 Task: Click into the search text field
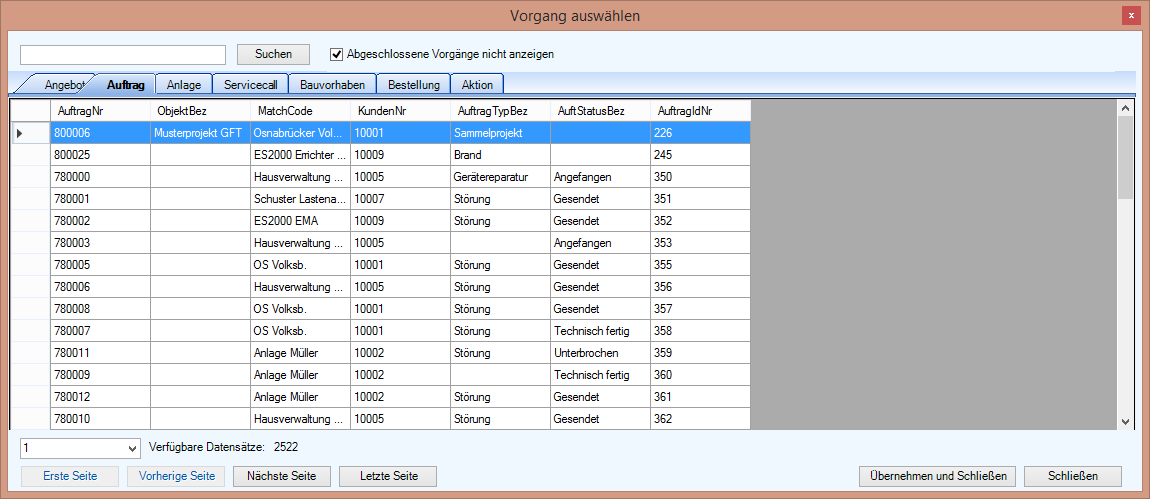[x=123, y=54]
